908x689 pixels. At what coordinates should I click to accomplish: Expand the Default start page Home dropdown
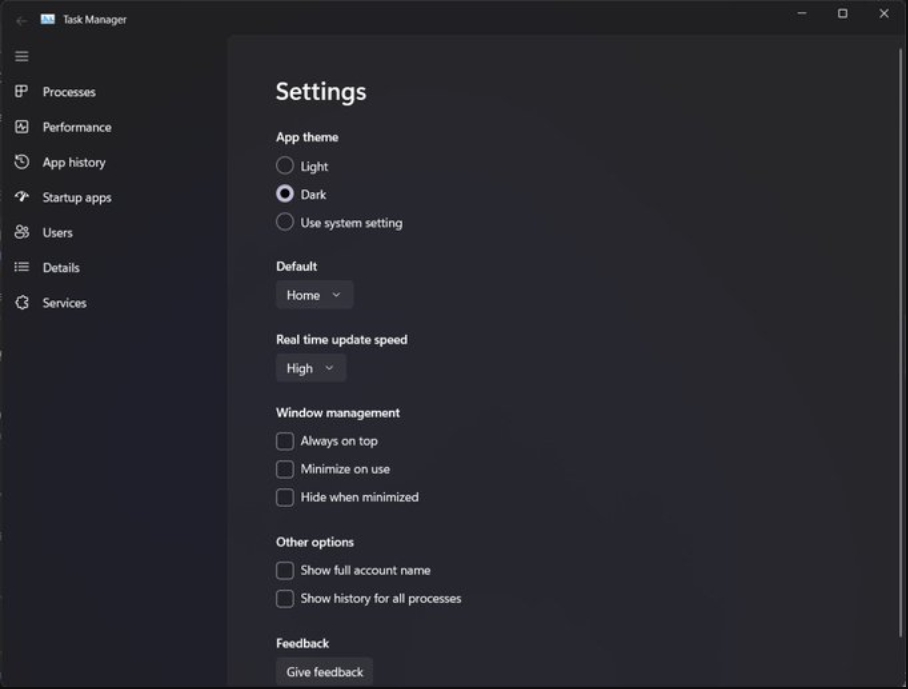pyautogui.click(x=314, y=295)
